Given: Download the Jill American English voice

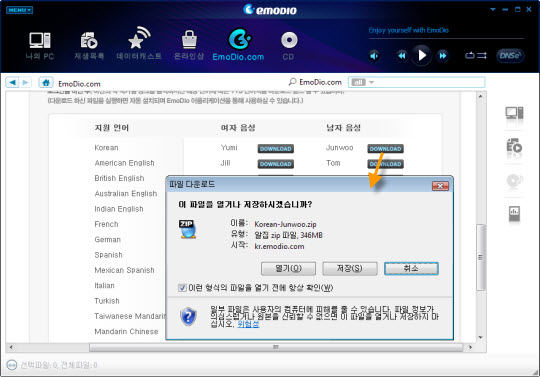Looking at the screenshot, I should 276,164.
